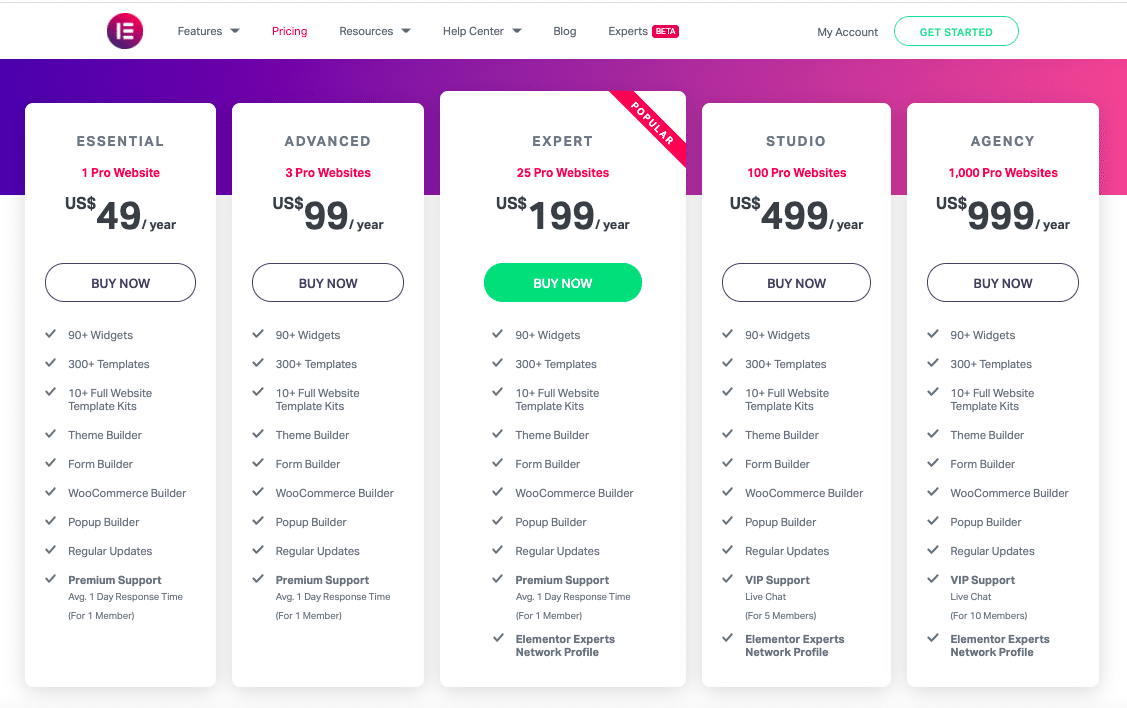The width and height of the screenshot is (1127, 708).
Task: Click checkmark beside Expert's Elementor Experts Network Profile
Action: point(497,638)
